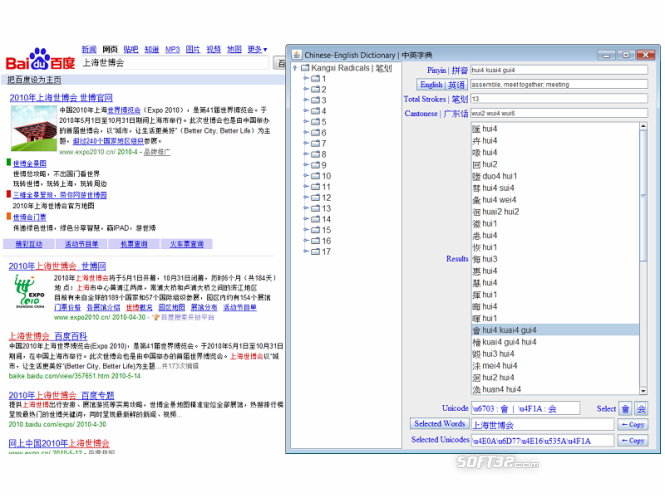Click the Unicode field
This screenshot has height=498, width=665.
tap(525, 409)
